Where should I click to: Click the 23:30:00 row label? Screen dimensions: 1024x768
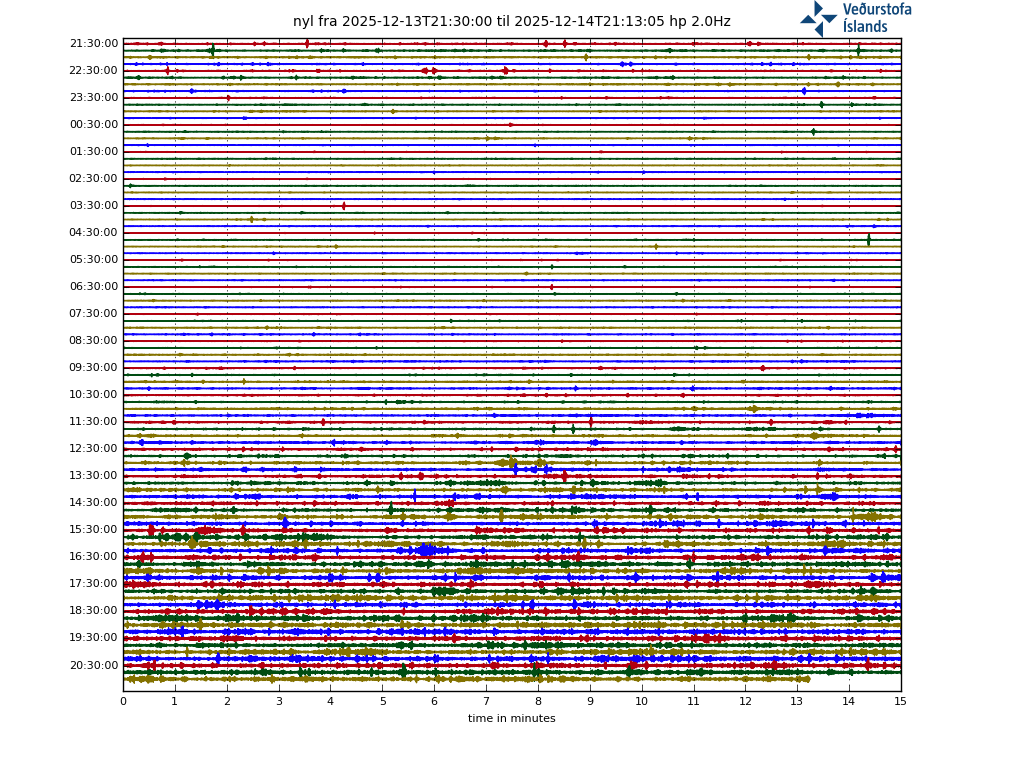coord(94,98)
